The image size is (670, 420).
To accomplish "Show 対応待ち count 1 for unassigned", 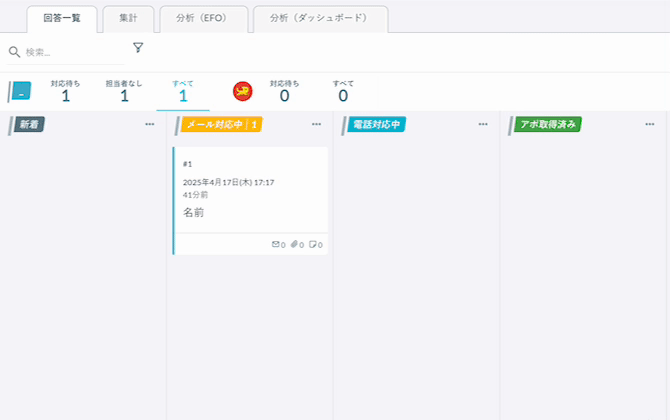I will (x=65, y=91).
